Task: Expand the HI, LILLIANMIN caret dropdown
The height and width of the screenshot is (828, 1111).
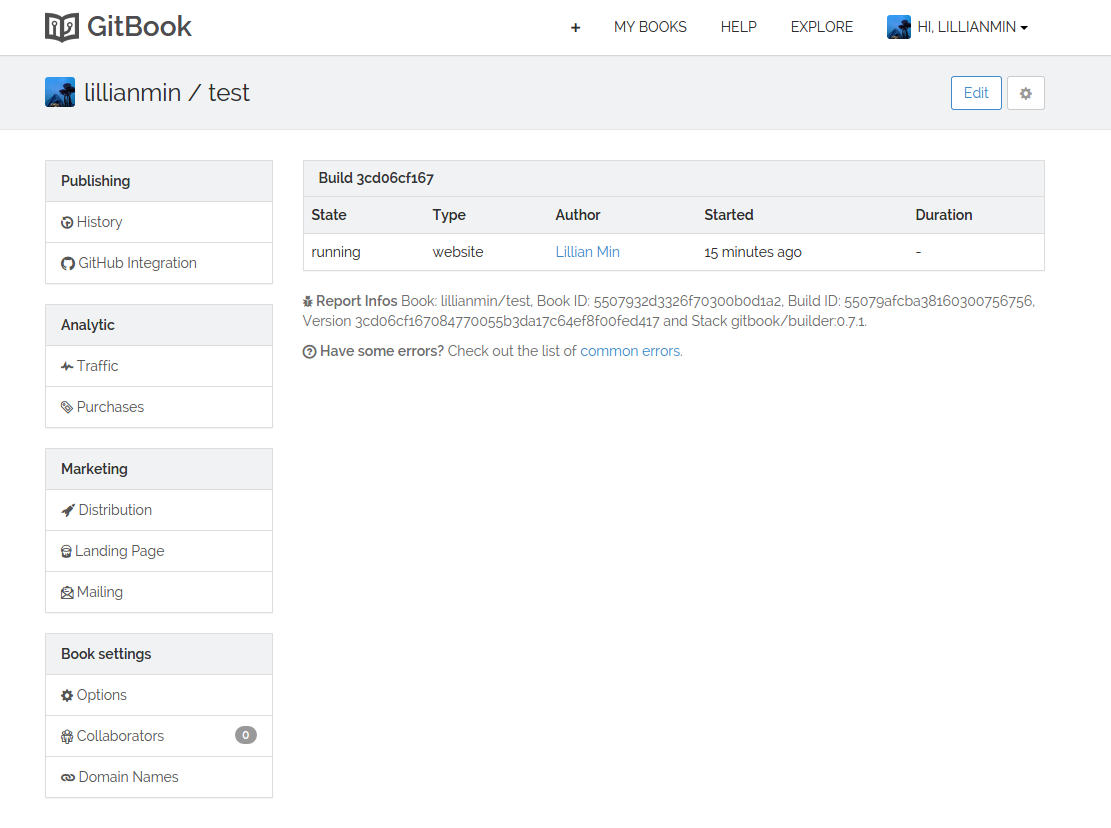Action: click(1024, 28)
